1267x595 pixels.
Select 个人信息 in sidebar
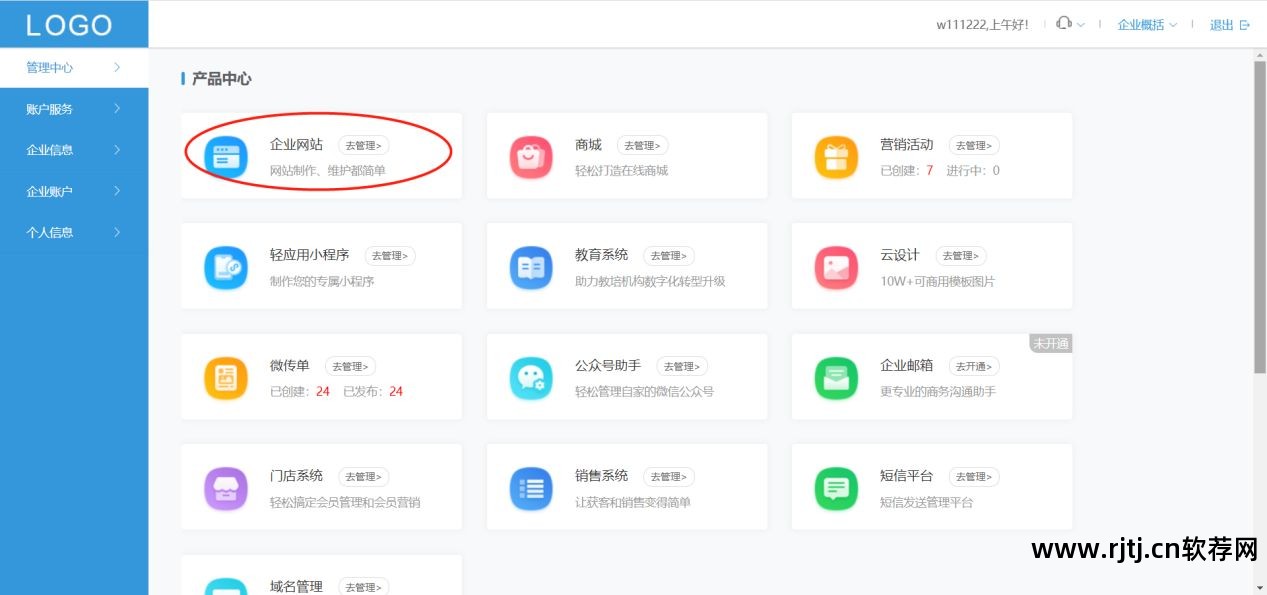click(74, 231)
